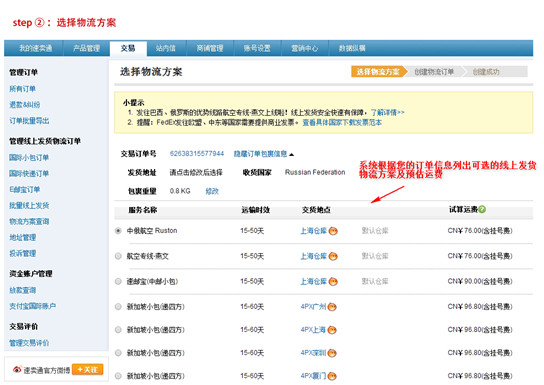Click 0.8 KG package weight value
This screenshot has height=385, width=544.
pos(180,191)
